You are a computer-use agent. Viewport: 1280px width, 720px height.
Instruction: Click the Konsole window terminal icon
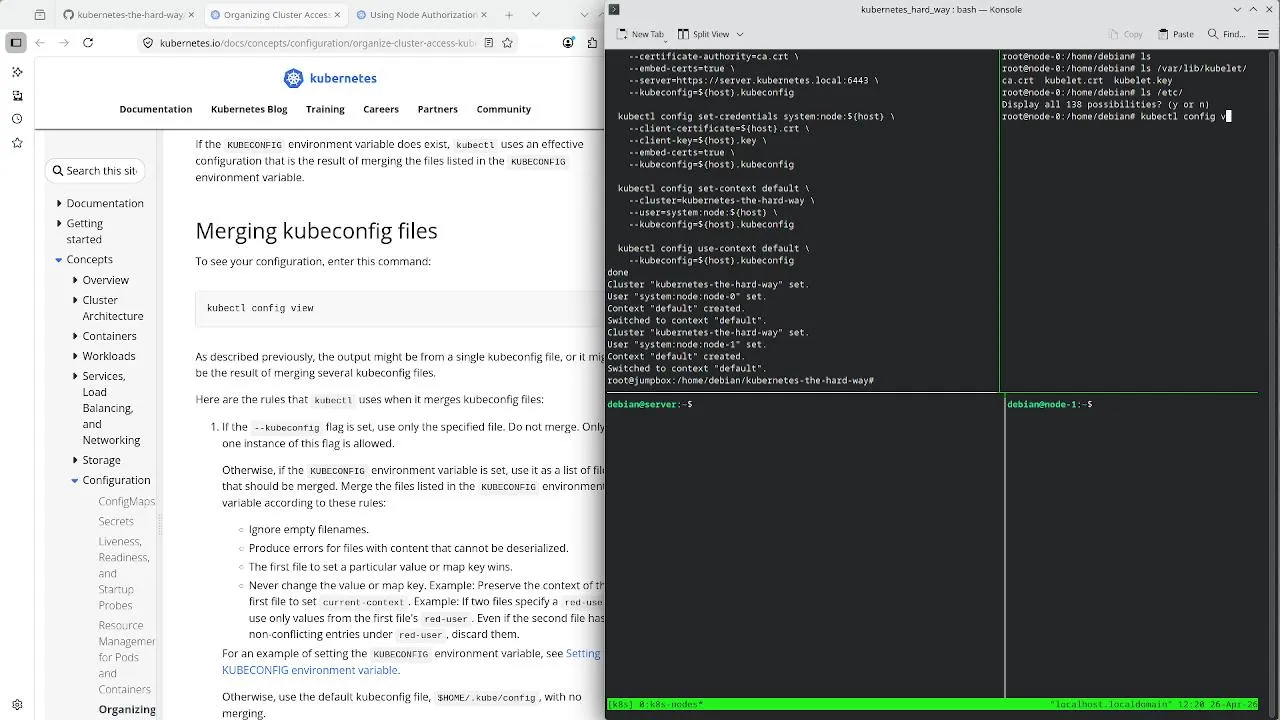point(614,9)
